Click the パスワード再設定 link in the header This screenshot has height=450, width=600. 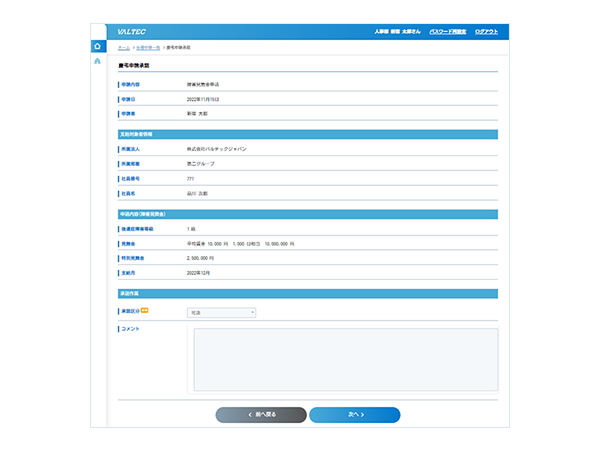click(x=446, y=32)
